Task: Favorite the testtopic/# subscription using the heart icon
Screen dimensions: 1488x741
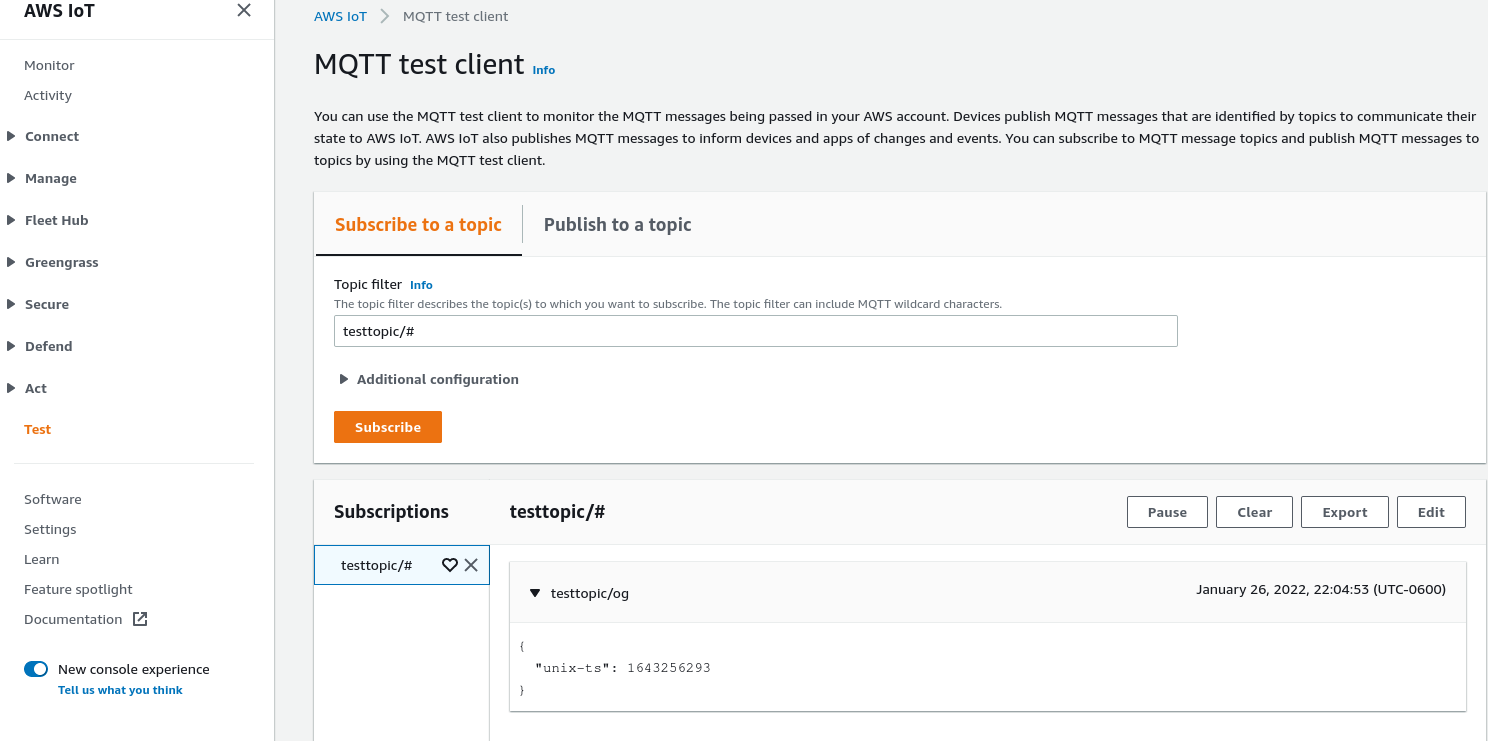Action: click(449, 564)
